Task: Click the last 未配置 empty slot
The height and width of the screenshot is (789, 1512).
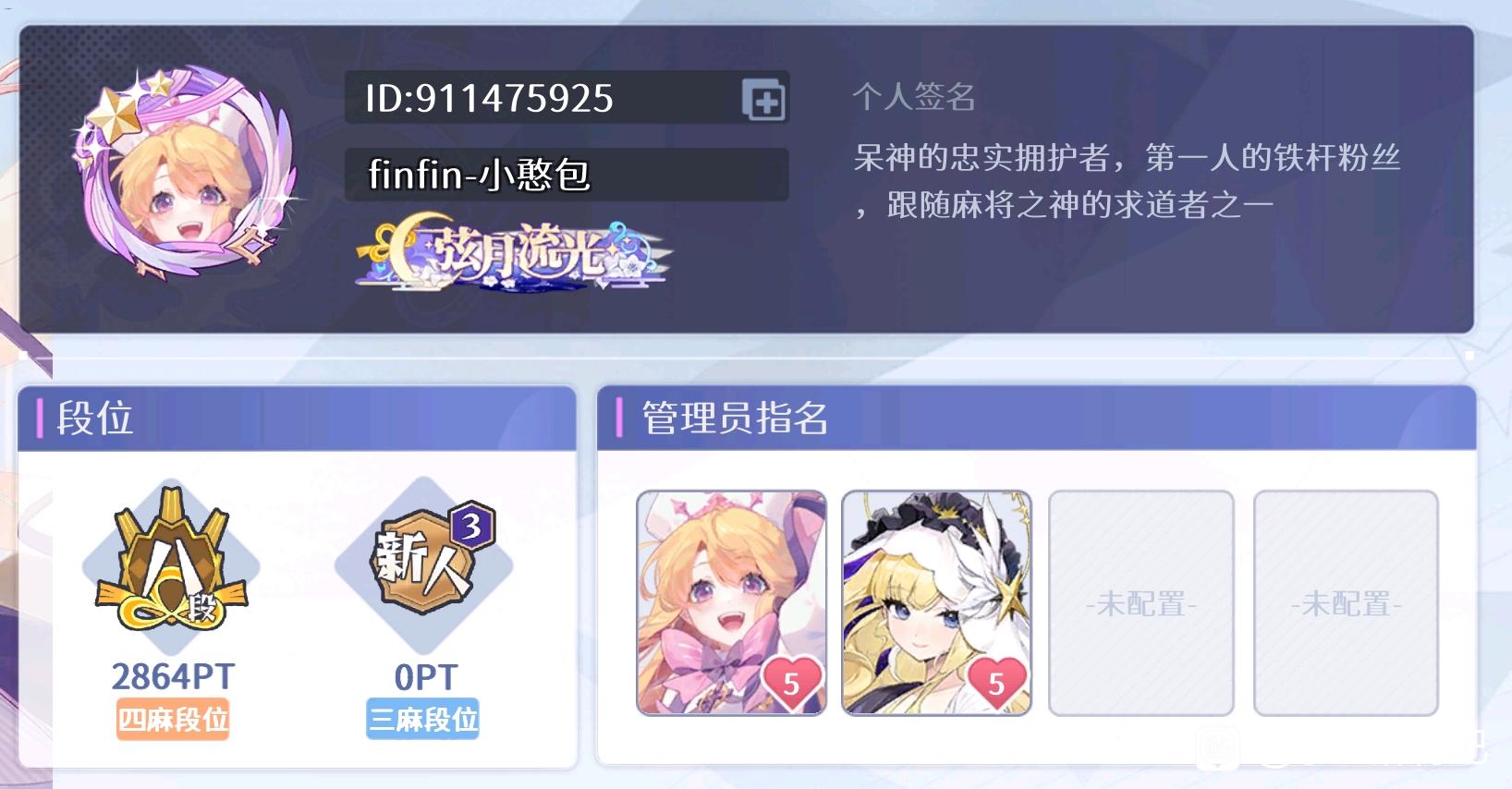Action: pyautogui.click(x=1346, y=603)
